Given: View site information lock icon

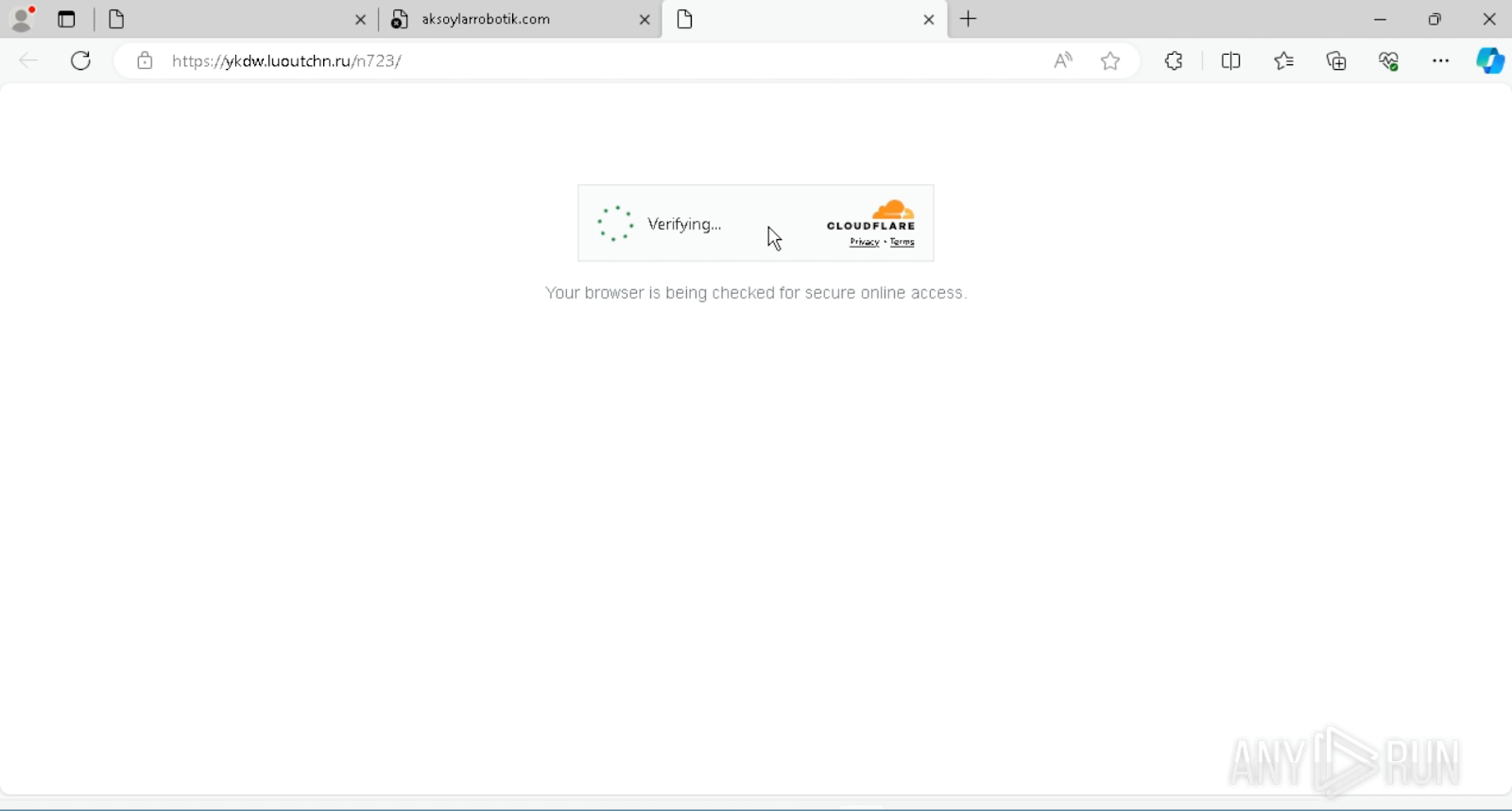Looking at the screenshot, I should click(x=145, y=61).
